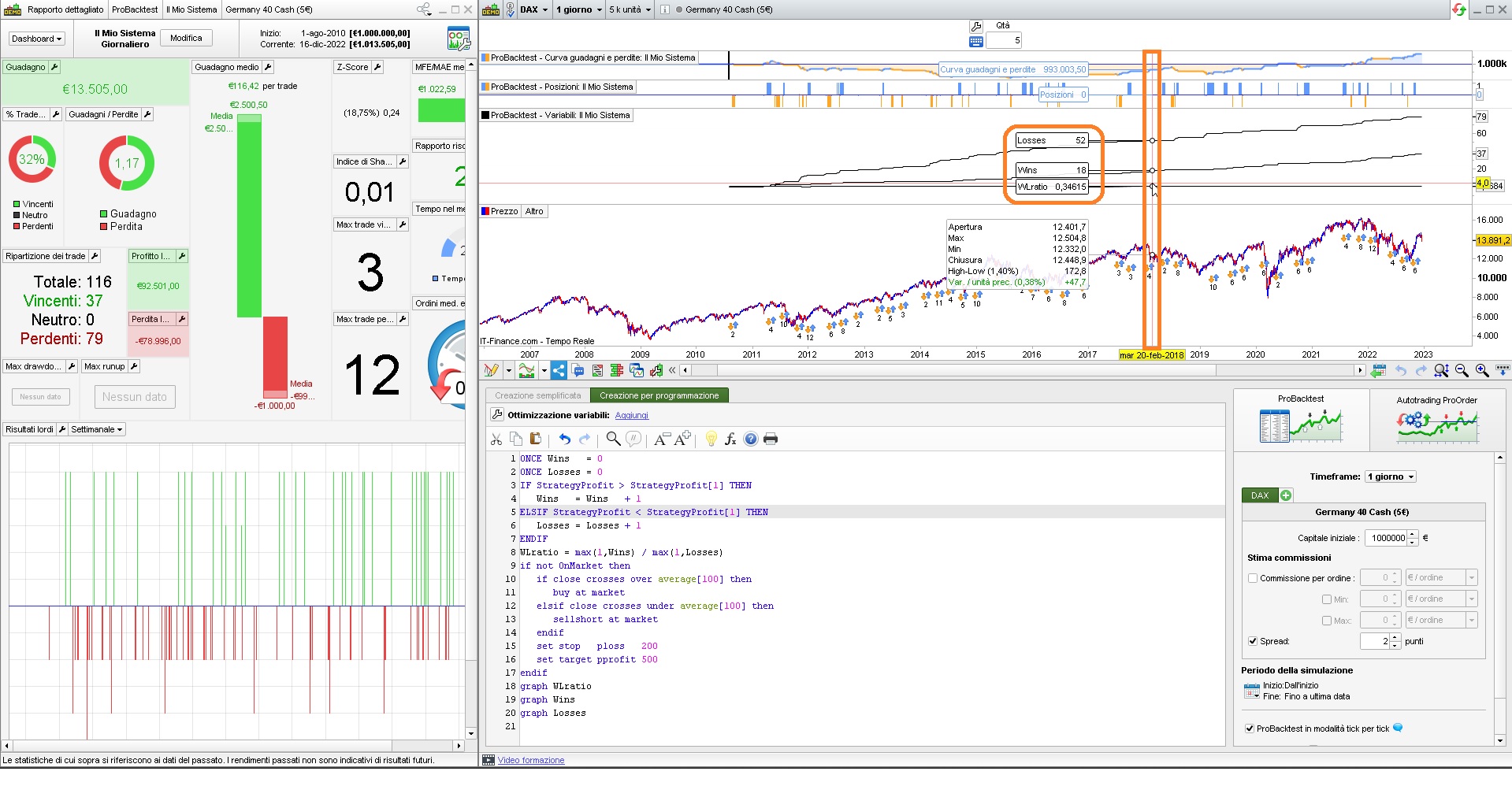
Task: Open the optimization variables wrench icon
Action: click(x=497, y=415)
